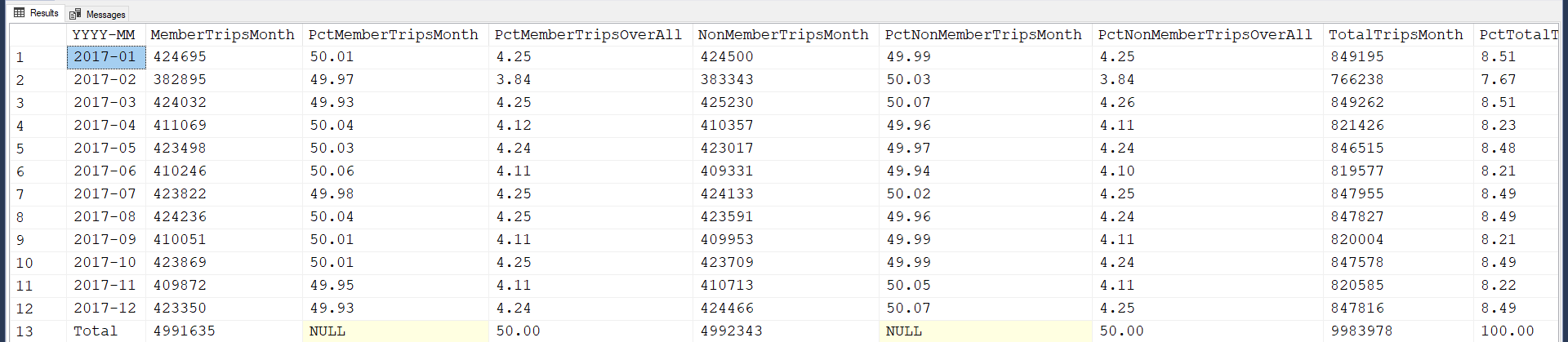Select the YYYY-MM column header
1568x342 pixels.
point(104,34)
